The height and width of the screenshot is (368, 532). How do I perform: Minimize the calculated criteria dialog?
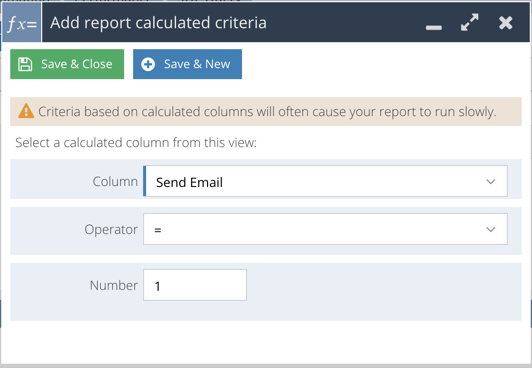click(x=434, y=27)
